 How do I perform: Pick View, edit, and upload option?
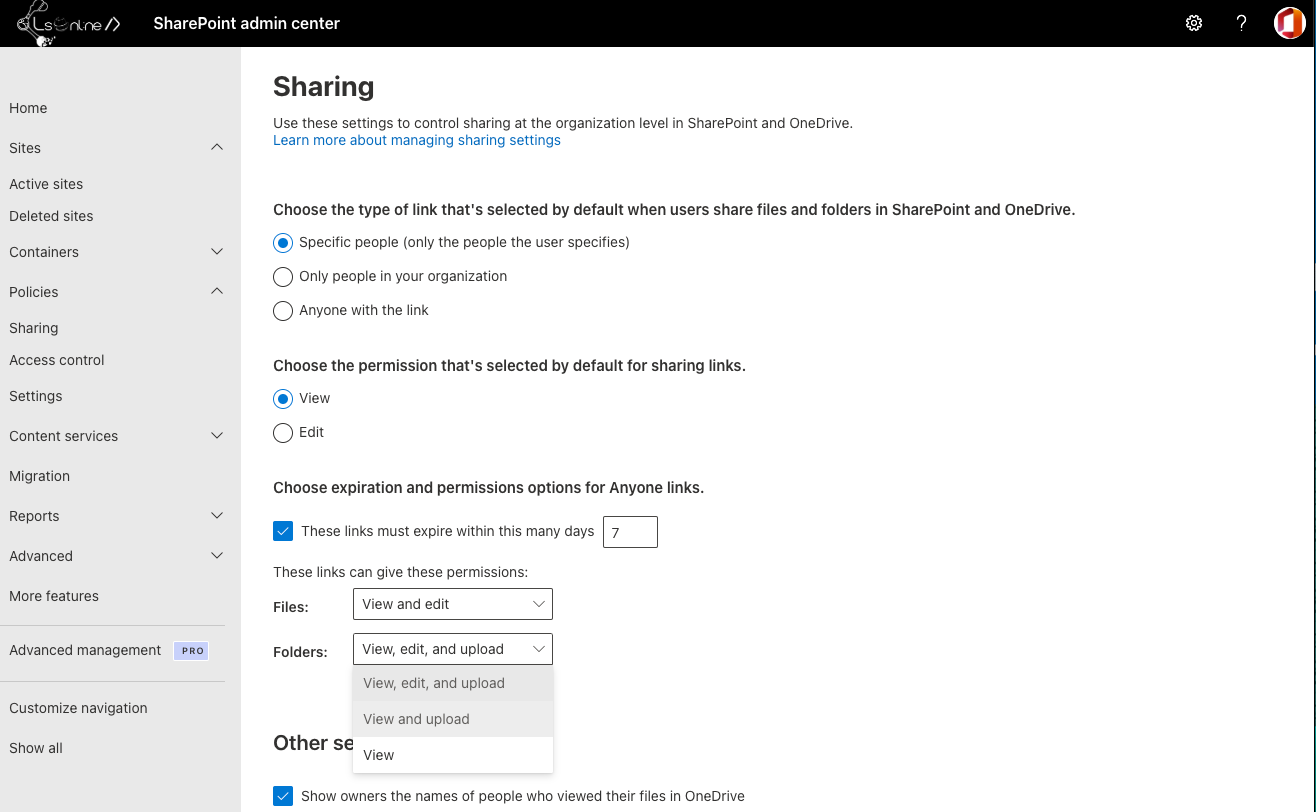tap(453, 683)
